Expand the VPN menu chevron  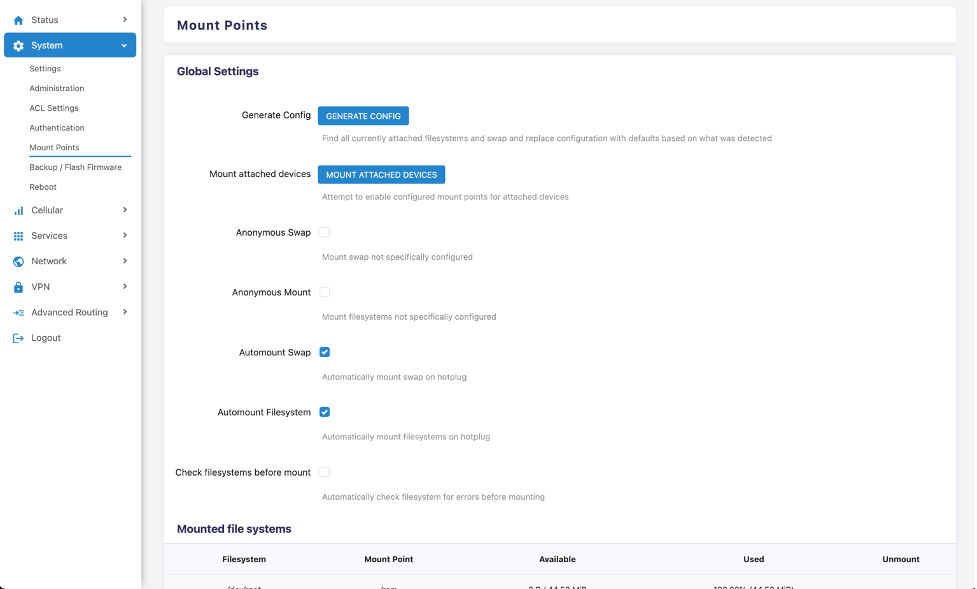125,286
